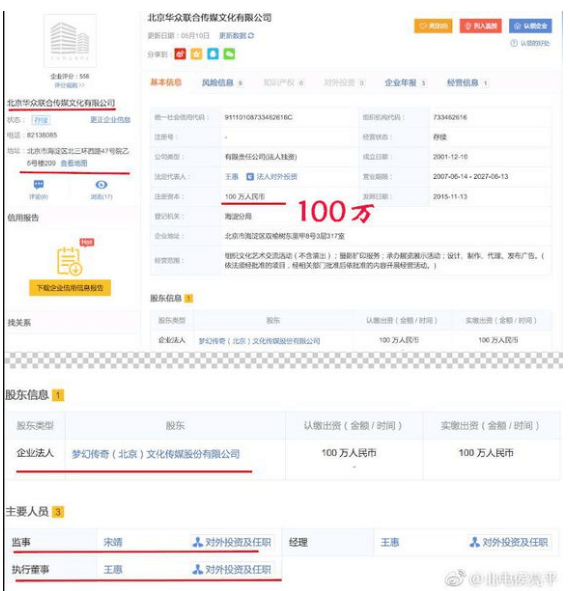Viewport: 570px width, 591px height.
Task: Click the yellow QZone share icon
Action: click(196, 54)
